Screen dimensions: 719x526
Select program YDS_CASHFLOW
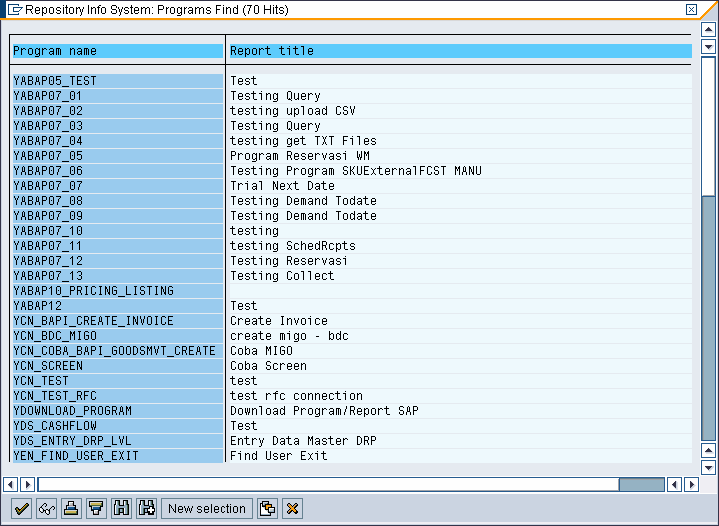pos(118,426)
